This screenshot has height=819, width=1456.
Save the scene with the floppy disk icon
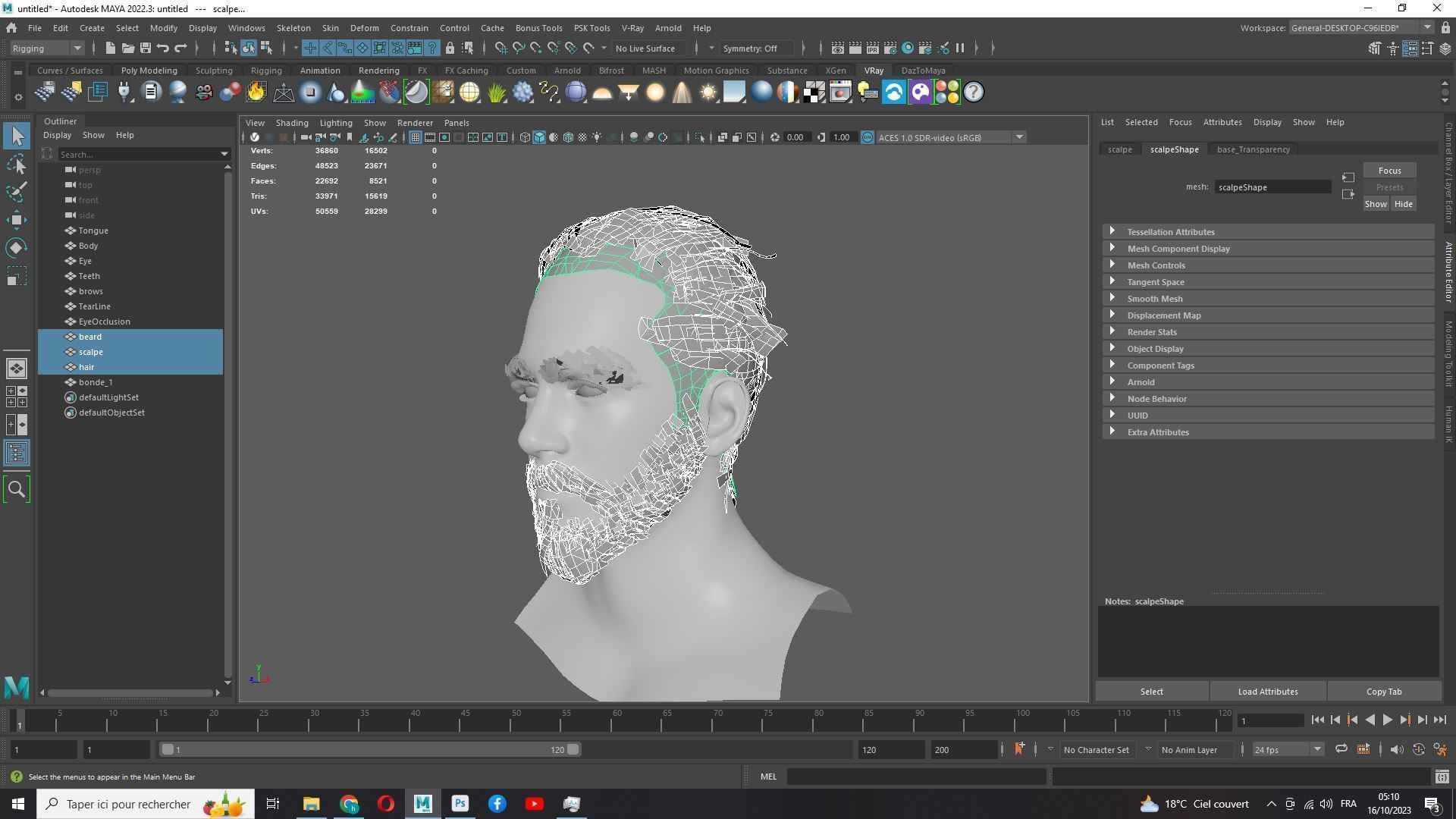145,49
